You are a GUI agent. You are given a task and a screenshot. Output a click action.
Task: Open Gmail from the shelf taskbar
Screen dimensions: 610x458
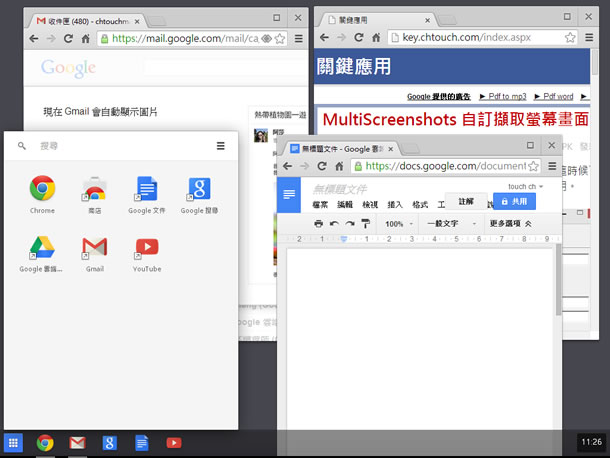tap(77, 442)
